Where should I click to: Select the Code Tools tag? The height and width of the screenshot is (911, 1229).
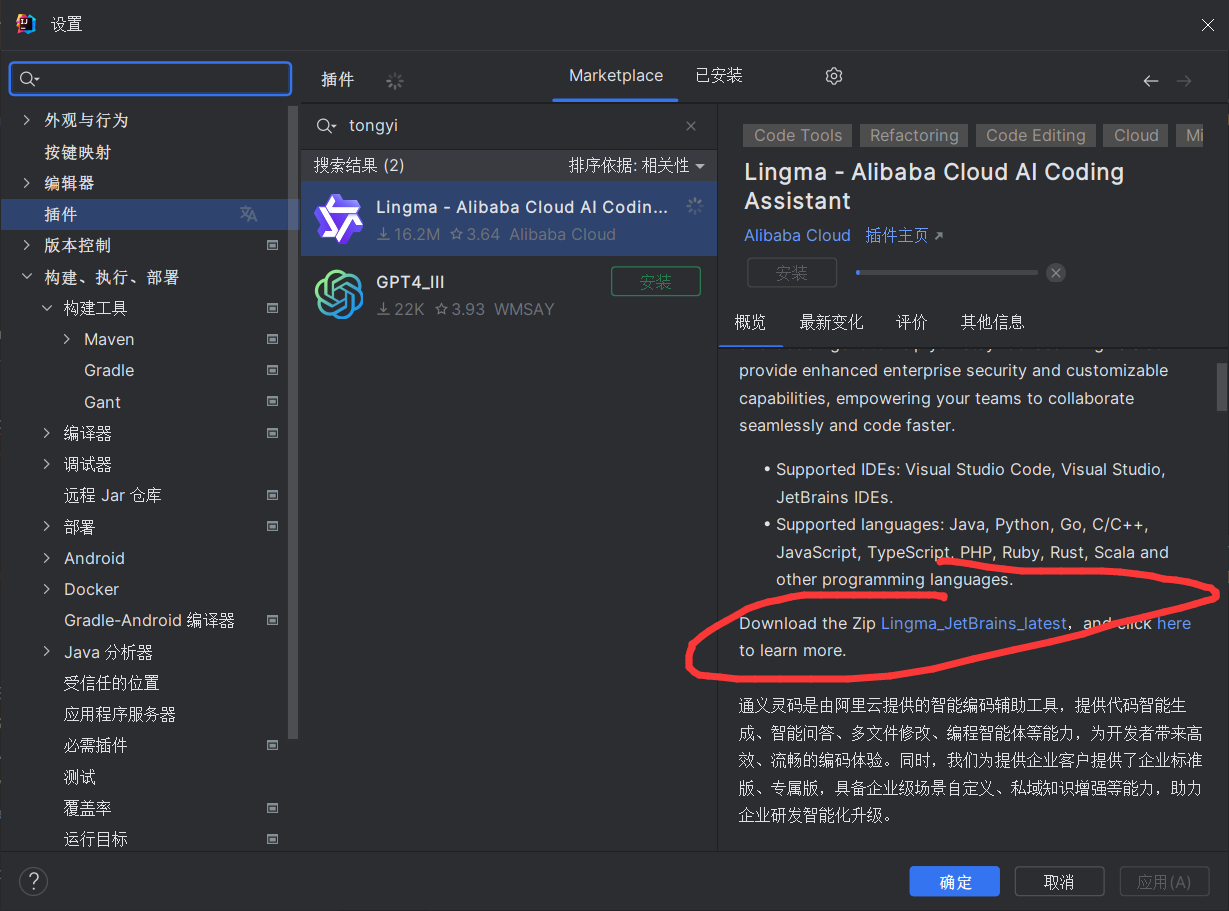pyautogui.click(x=798, y=135)
